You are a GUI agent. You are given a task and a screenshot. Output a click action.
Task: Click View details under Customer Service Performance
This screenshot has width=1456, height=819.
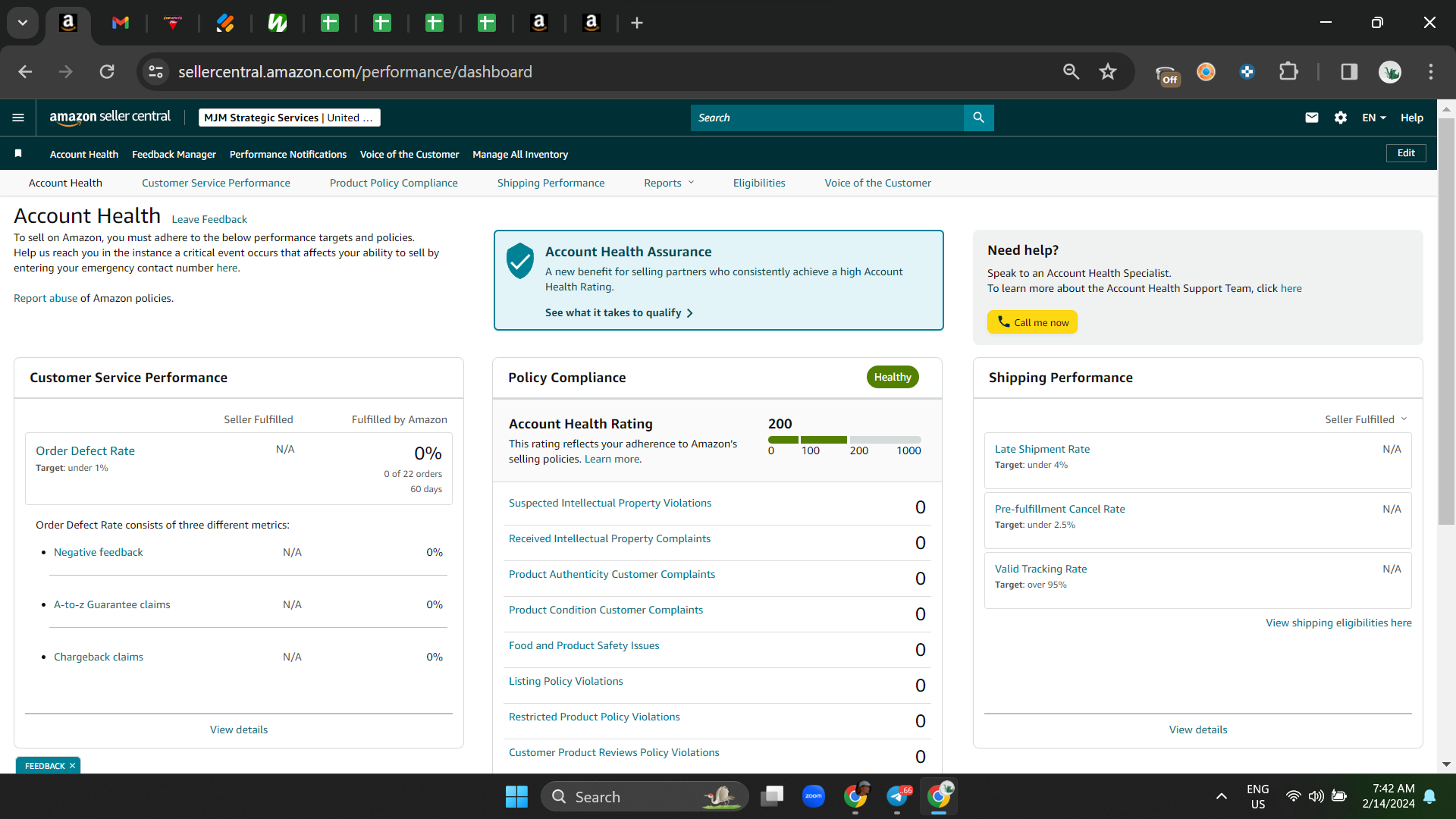239,730
